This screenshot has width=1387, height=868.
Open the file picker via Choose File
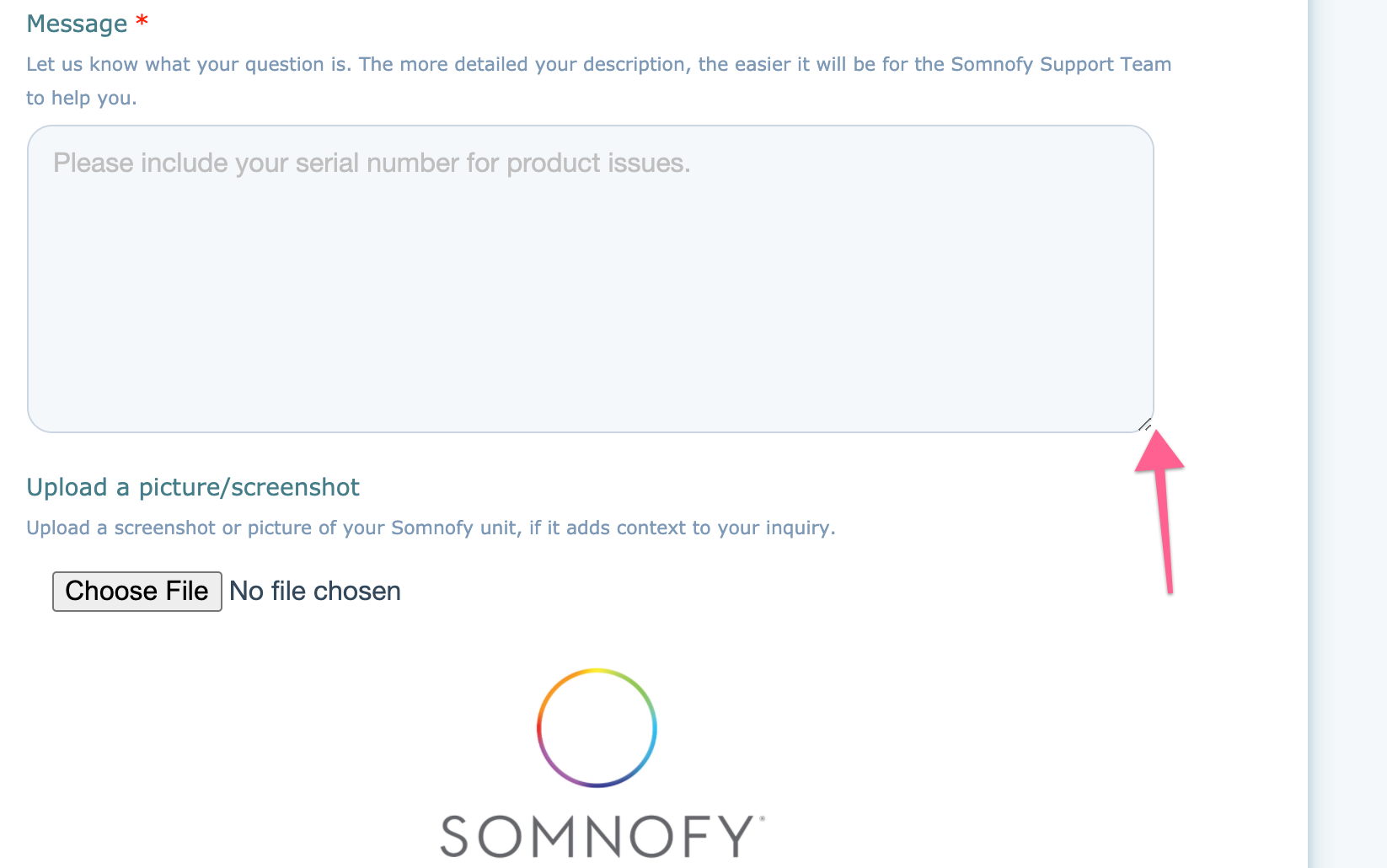137,591
